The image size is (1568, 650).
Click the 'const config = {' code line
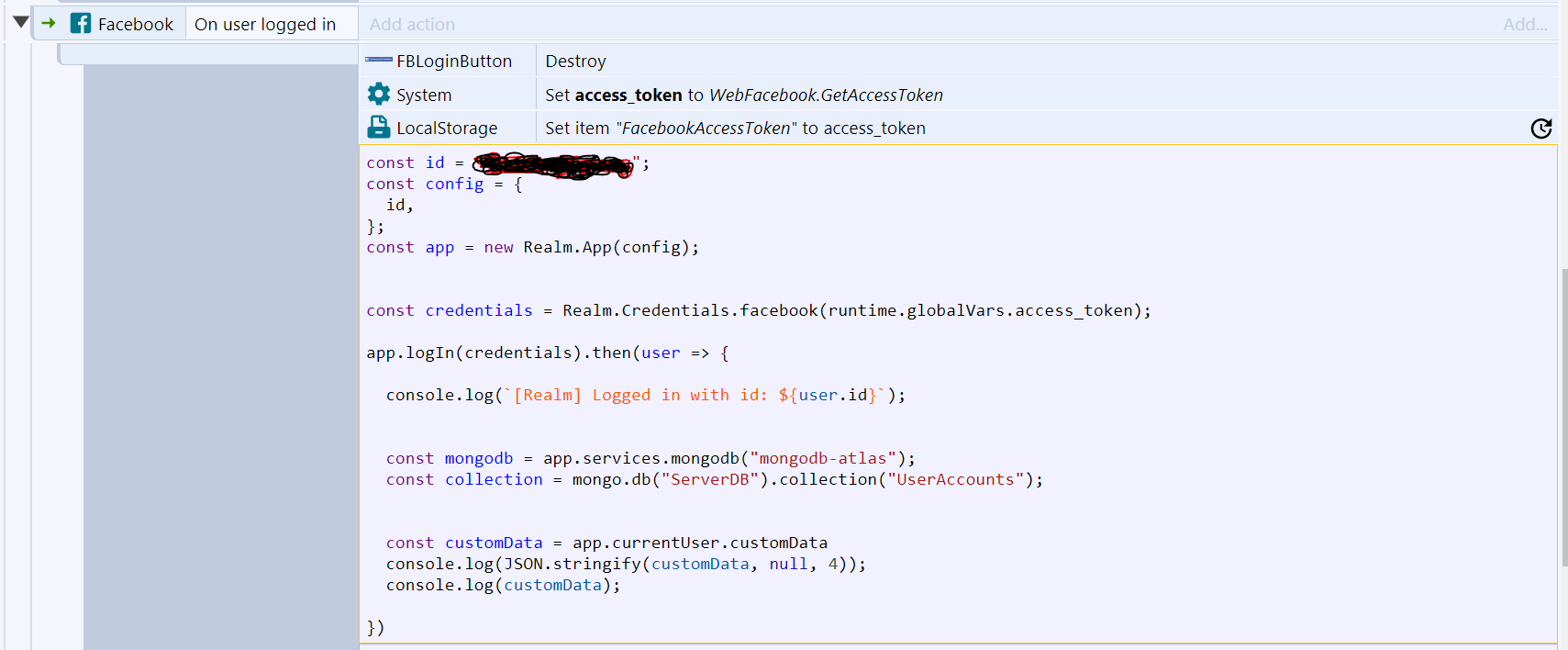444,184
